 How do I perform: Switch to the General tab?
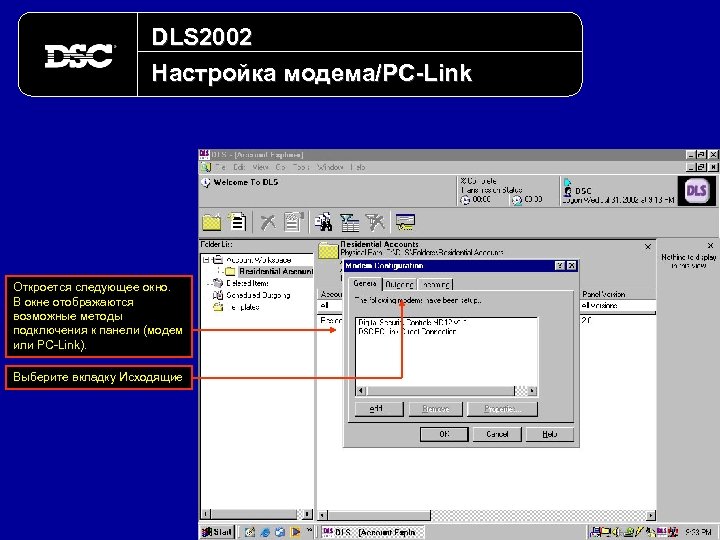(x=365, y=284)
